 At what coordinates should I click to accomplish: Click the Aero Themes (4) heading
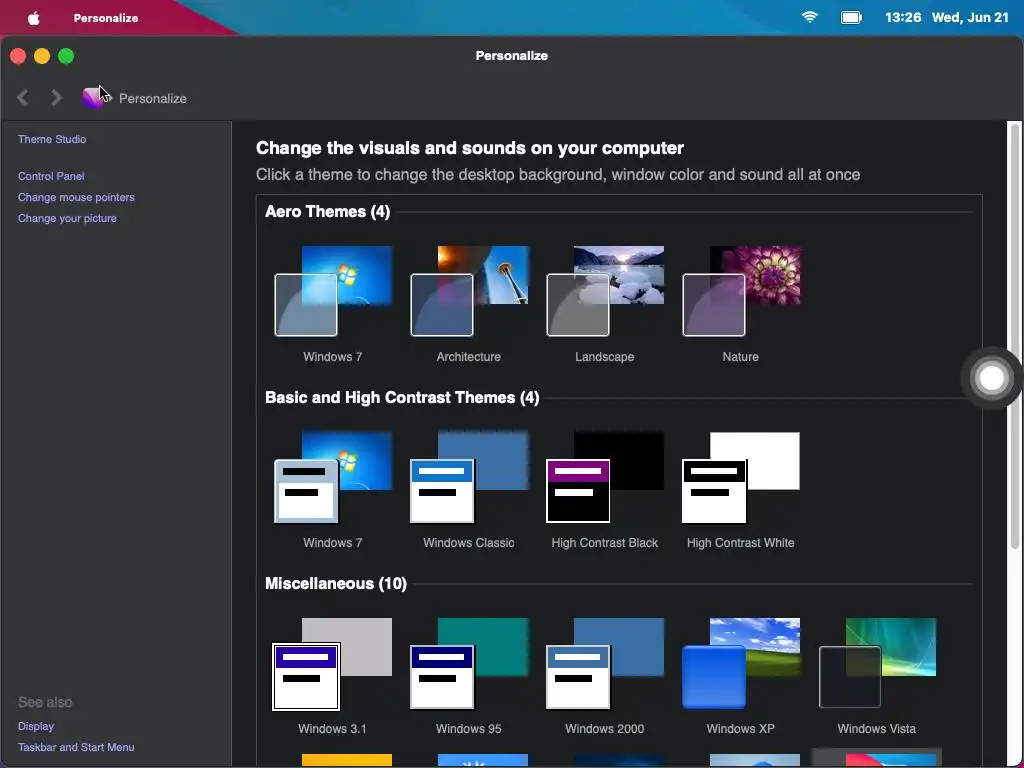point(328,212)
